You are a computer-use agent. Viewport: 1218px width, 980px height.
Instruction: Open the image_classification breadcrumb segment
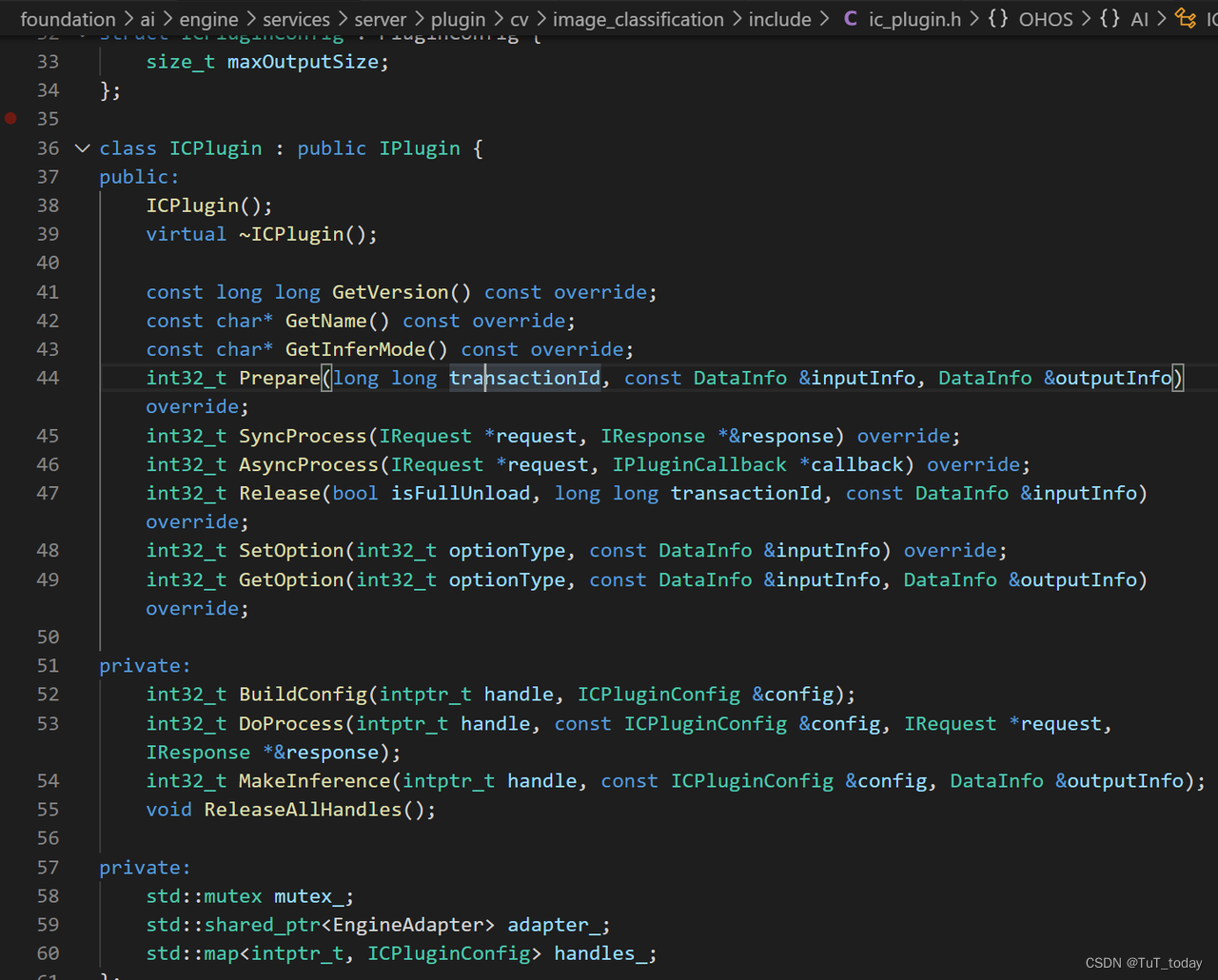point(638,19)
